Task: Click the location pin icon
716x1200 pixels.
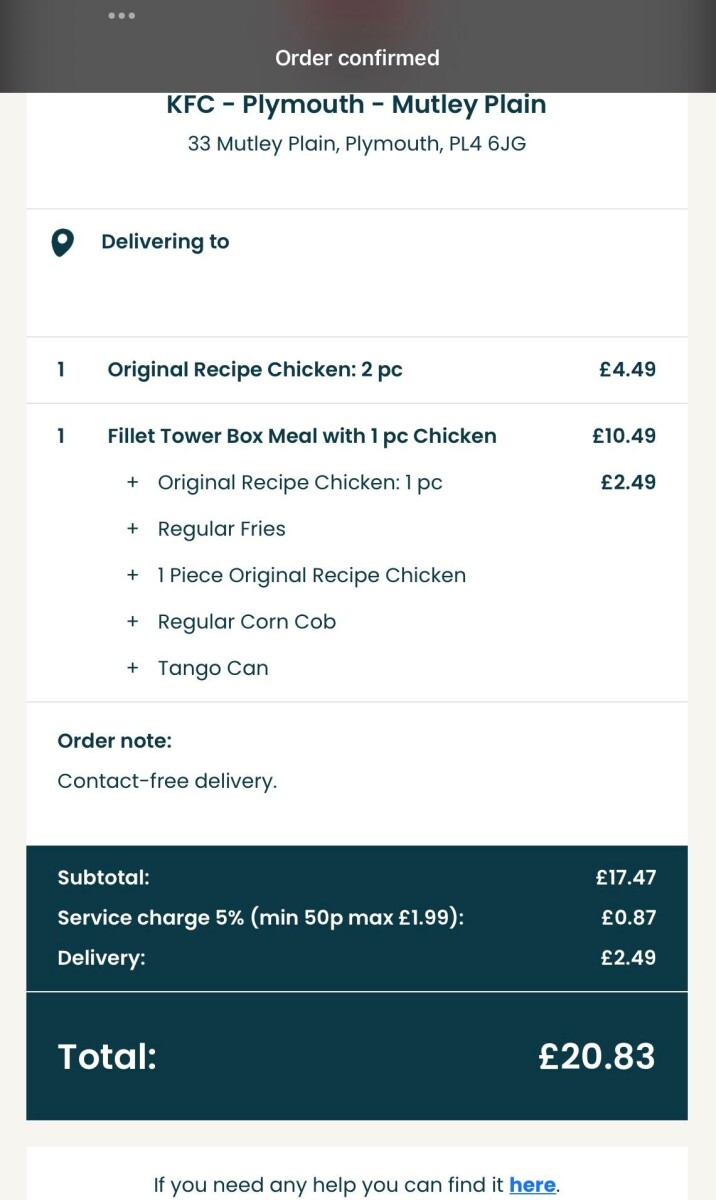Action: tap(63, 242)
